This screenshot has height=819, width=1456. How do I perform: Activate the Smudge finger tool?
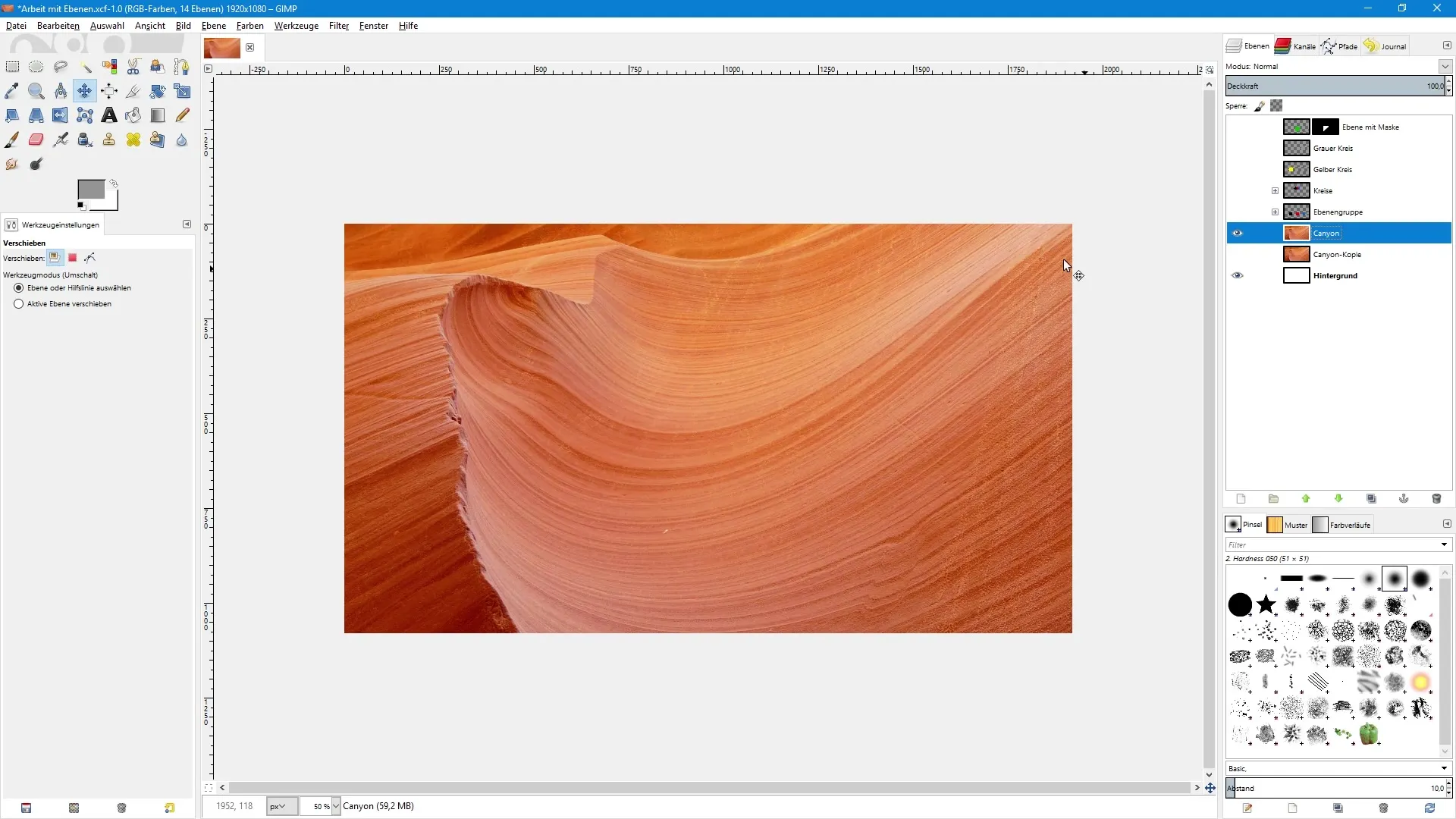click(x=12, y=164)
